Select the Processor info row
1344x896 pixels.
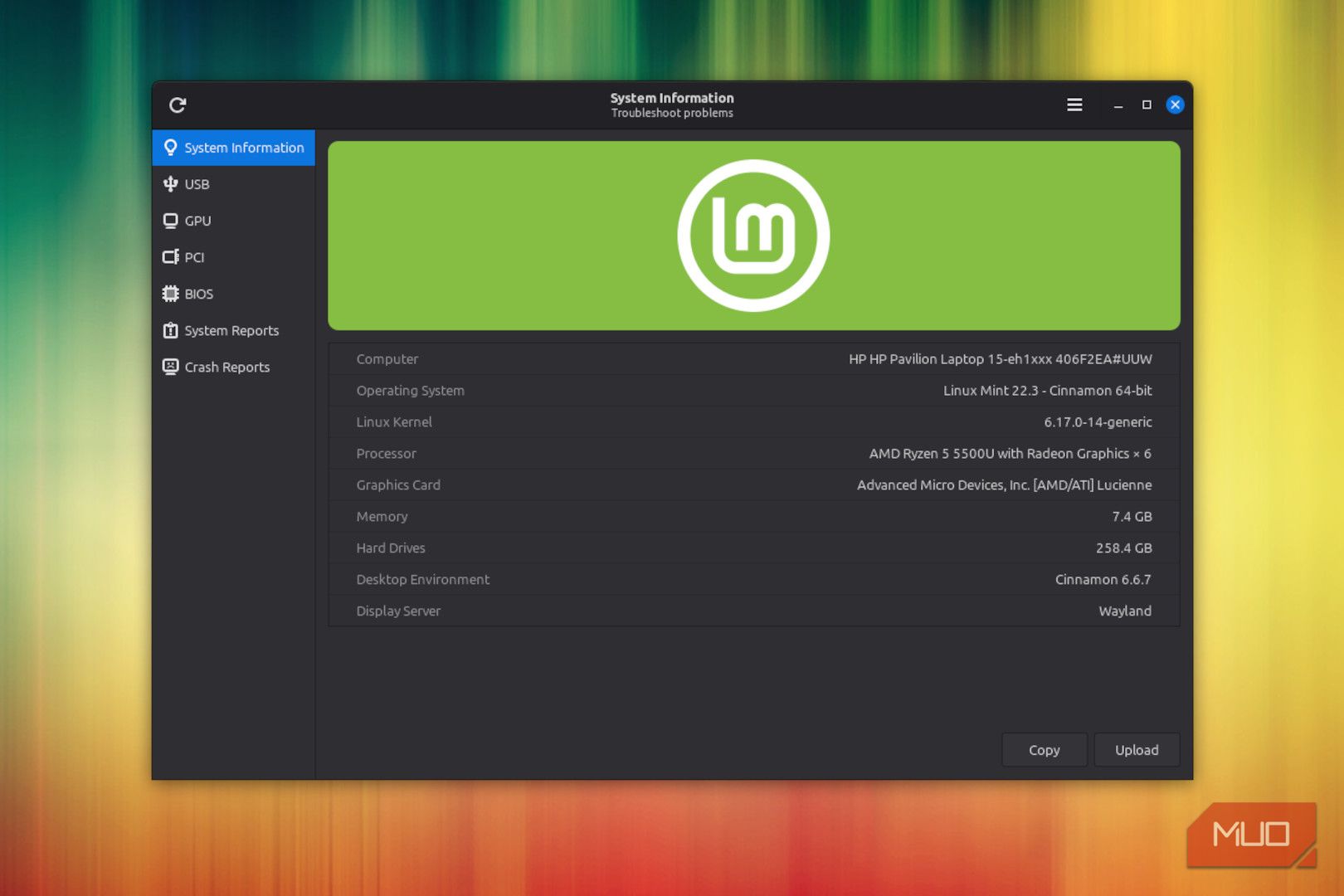click(753, 454)
